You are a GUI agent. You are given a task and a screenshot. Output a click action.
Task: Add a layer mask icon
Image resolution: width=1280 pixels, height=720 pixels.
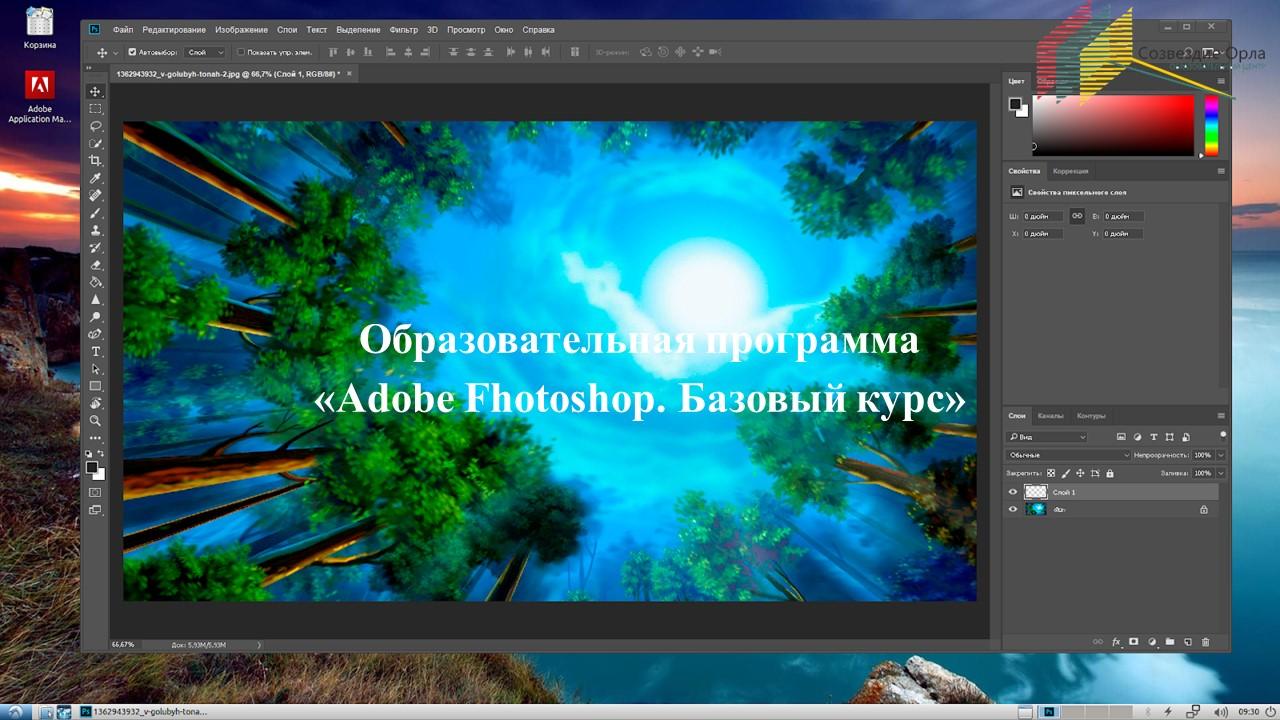(1133, 642)
